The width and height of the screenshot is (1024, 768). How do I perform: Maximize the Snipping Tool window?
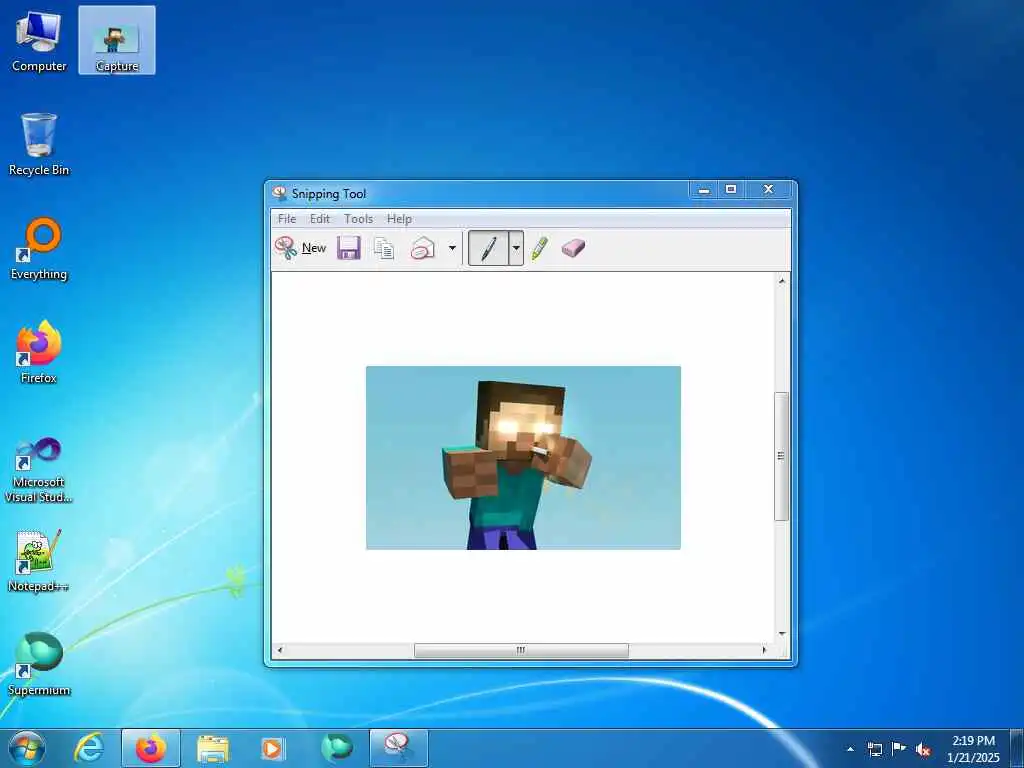coord(731,190)
